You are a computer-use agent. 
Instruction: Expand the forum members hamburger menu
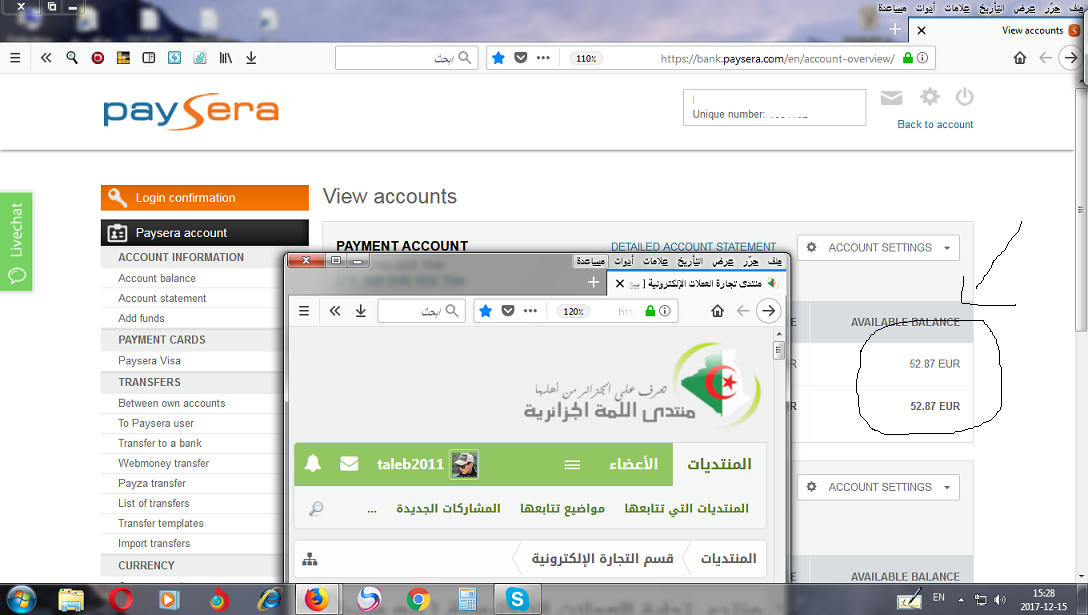(572, 464)
